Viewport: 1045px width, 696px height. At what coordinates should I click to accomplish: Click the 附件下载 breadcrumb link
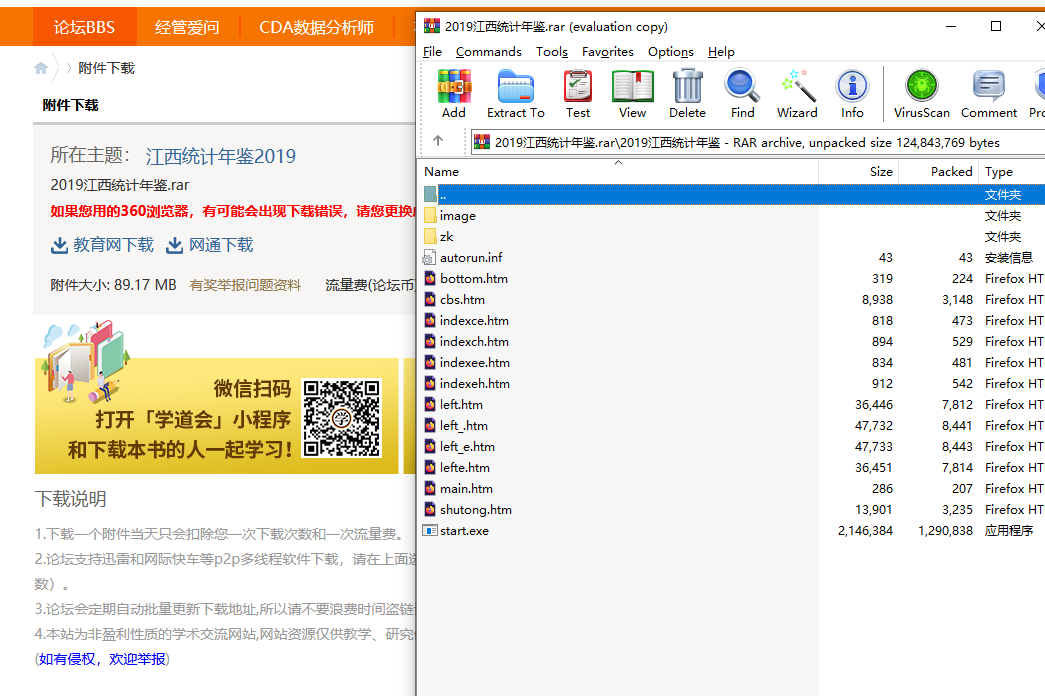click(x=106, y=68)
